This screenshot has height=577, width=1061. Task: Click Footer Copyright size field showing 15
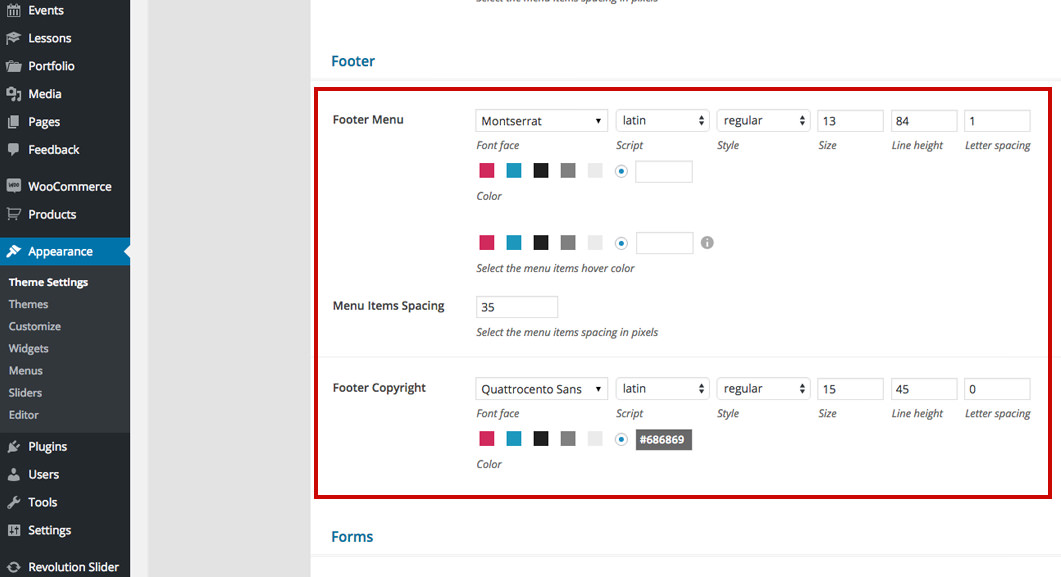coord(850,389)
